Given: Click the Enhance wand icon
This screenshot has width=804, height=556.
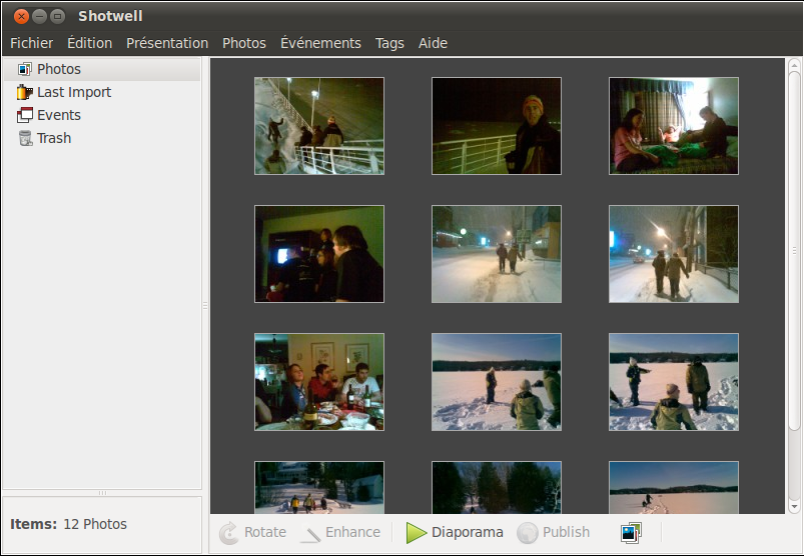Looking at the screenshot, I should pyautogui.click(x=310, y=533).
